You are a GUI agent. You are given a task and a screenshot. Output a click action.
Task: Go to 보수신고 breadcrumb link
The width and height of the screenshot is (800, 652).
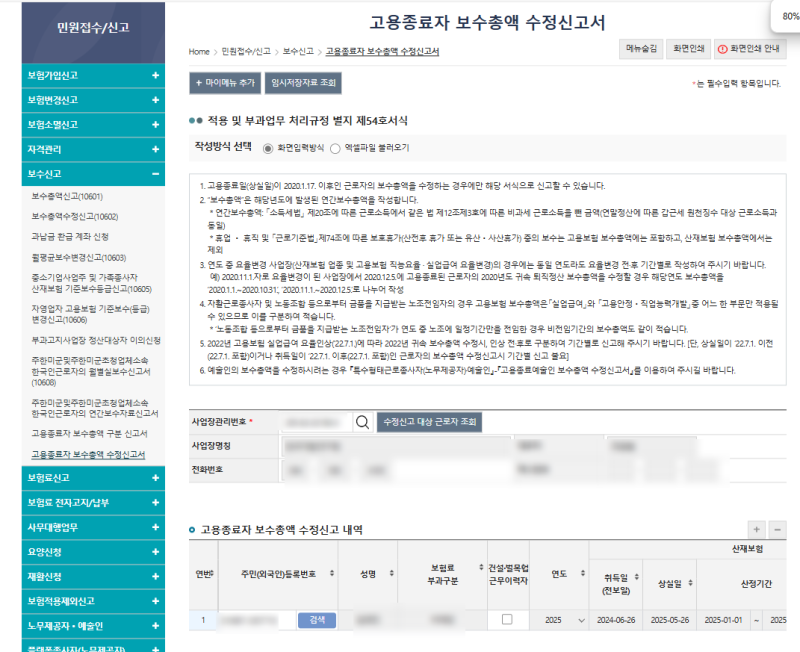298,52
